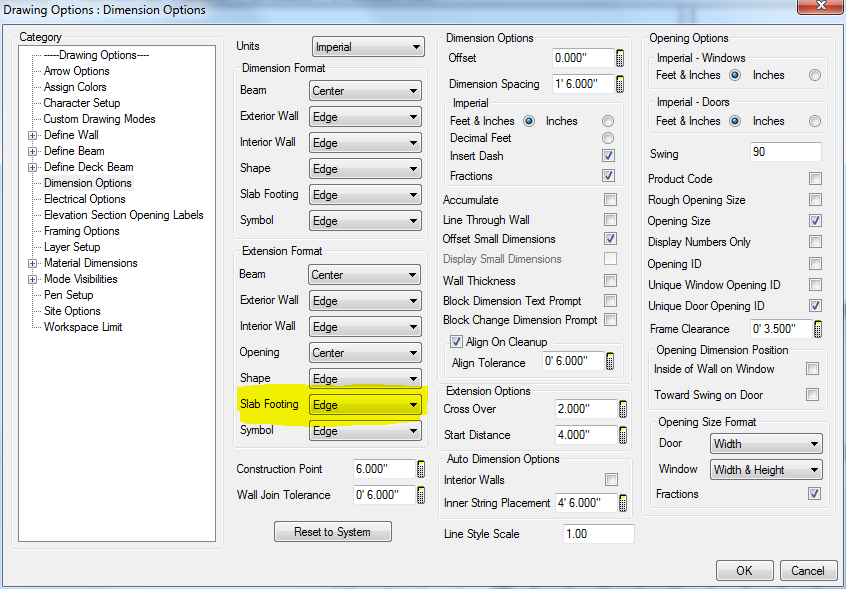This screenshot has width=846, height=589.
Task: Expand the Mode Visibilities node
Action: [x=33, y=279]
